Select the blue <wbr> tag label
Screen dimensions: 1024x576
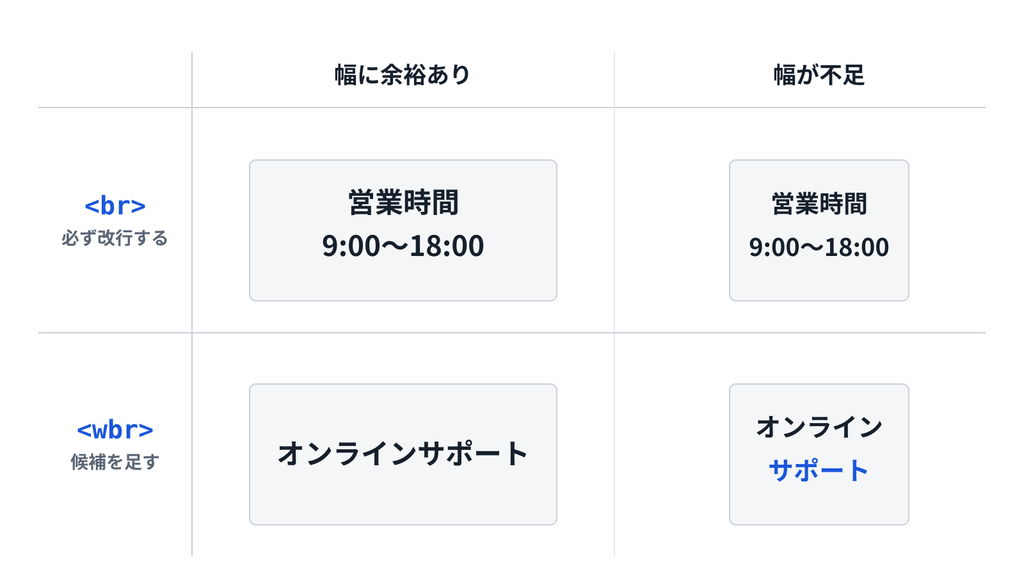pyautogui.click(x=115, y=430)
